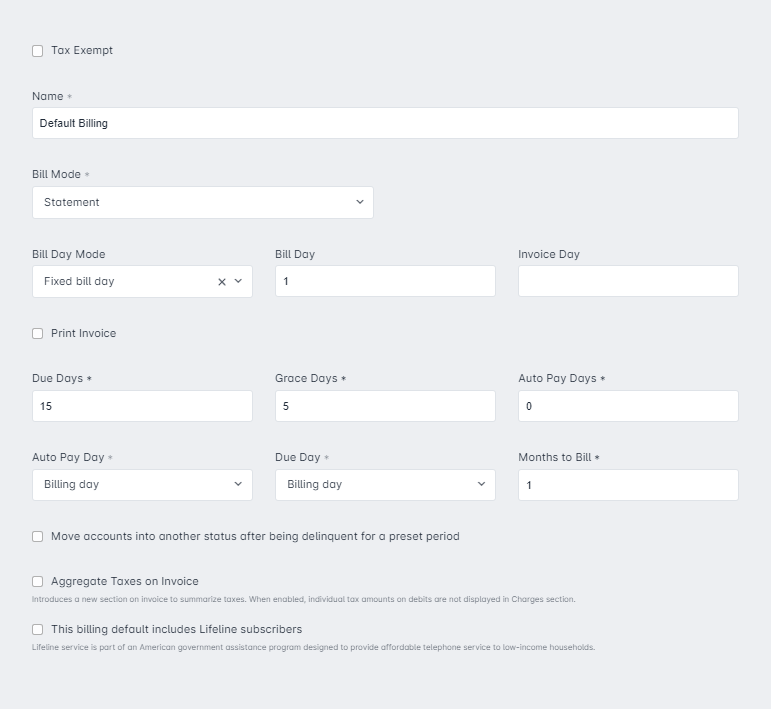Click the empty Invoice Day field
The image size is (771, 709).
tap(628, 281)
